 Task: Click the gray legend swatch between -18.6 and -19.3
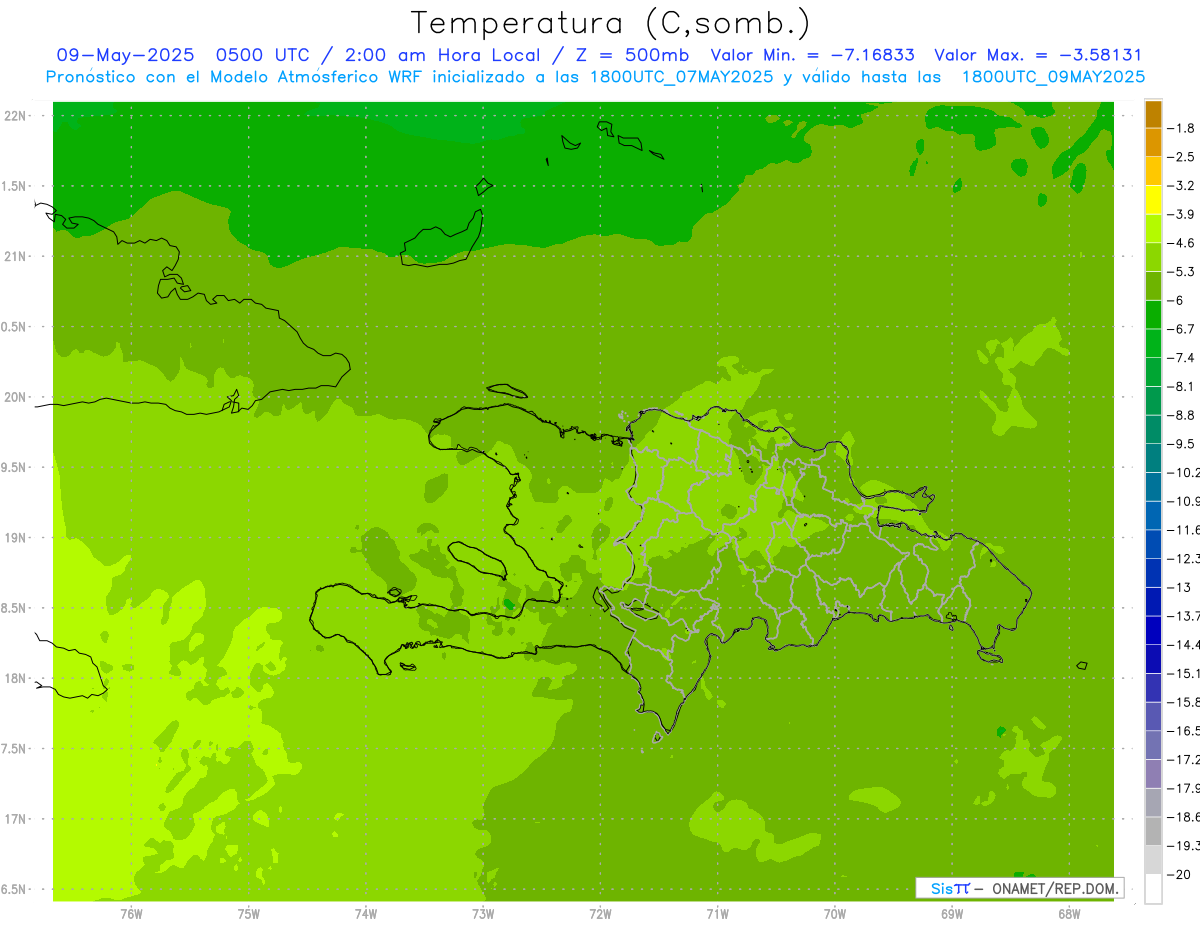coord(1153,831)
